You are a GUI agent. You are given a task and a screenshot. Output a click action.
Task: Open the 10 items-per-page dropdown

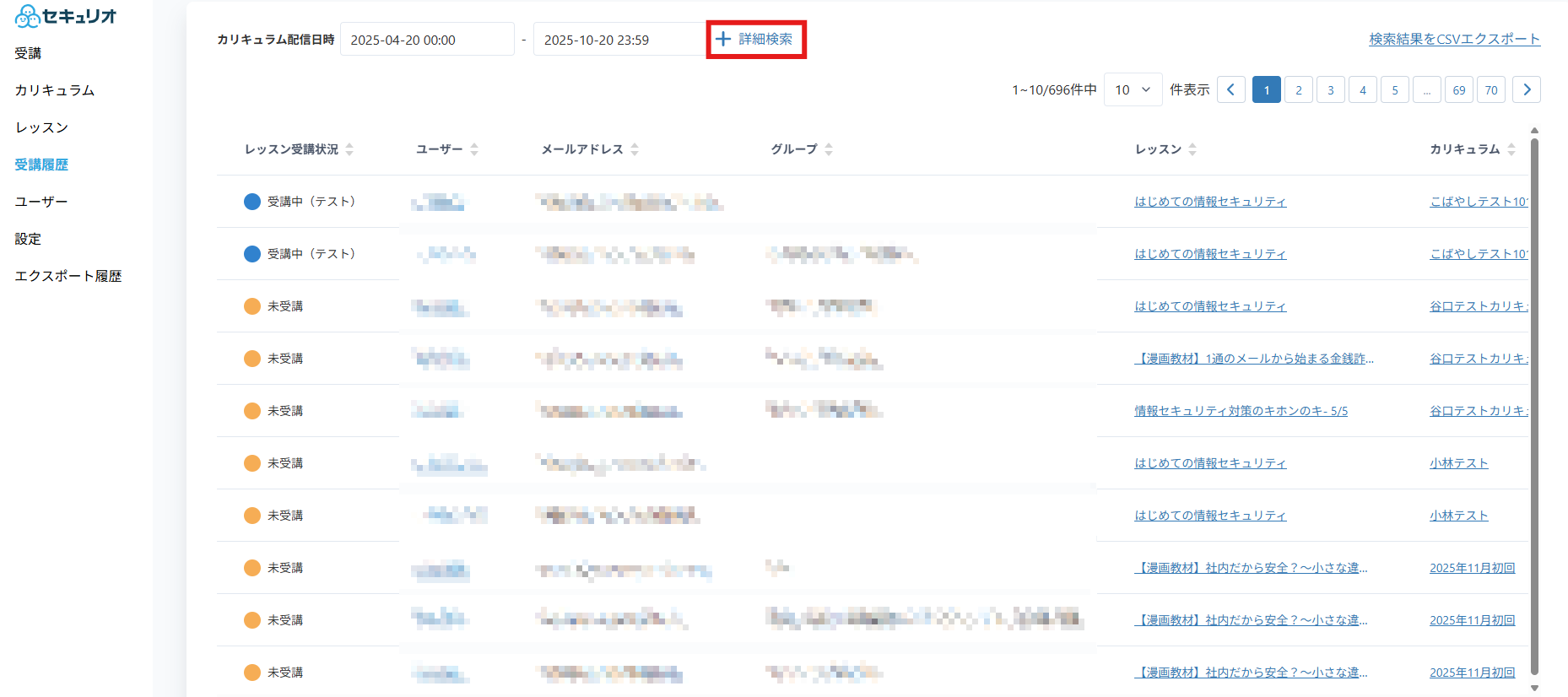tap(1133, 89)
